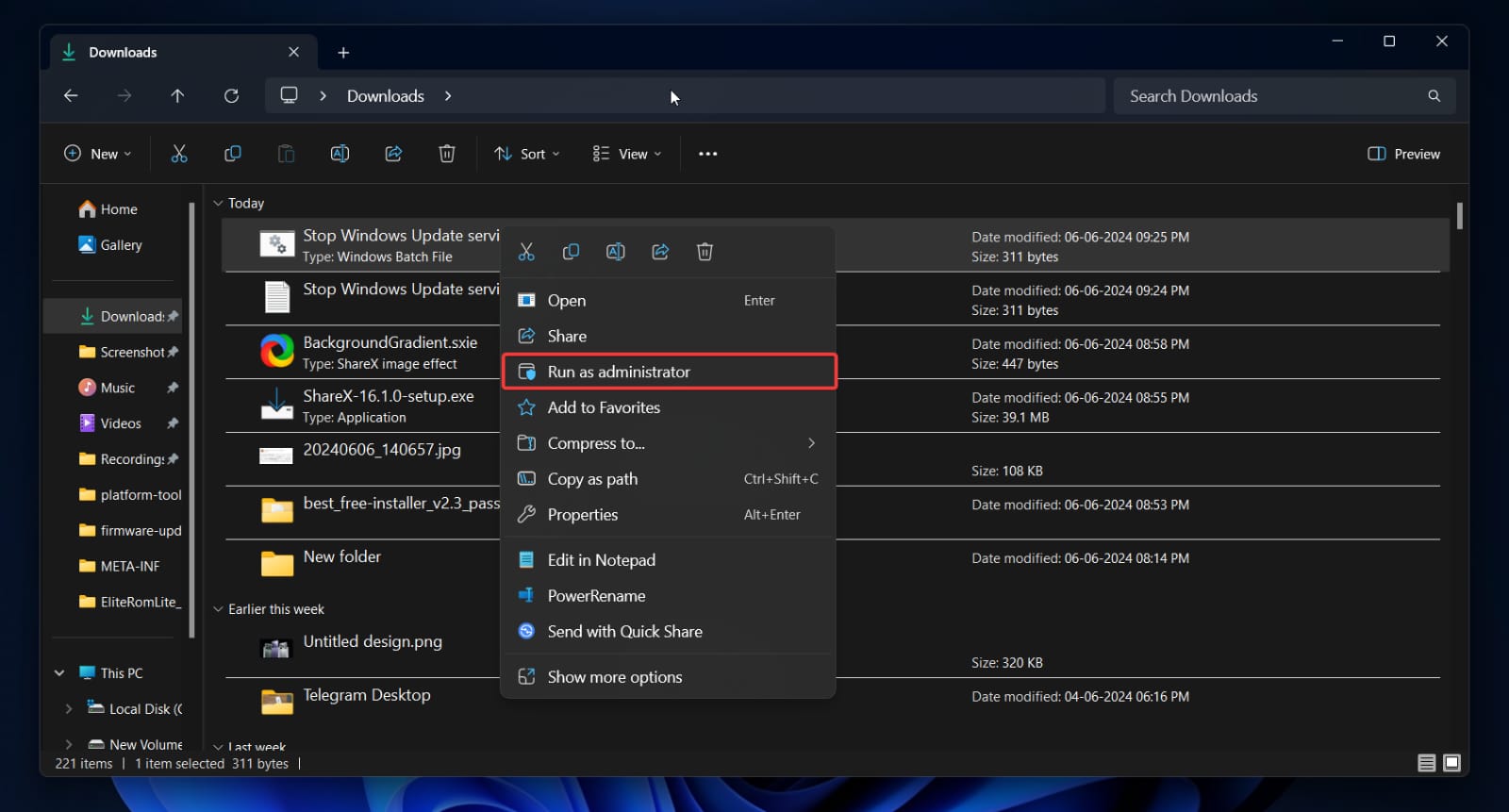This screenshot has height=812, width=1509.
Task: Select Run as administrator
Action: click(619, 372)
